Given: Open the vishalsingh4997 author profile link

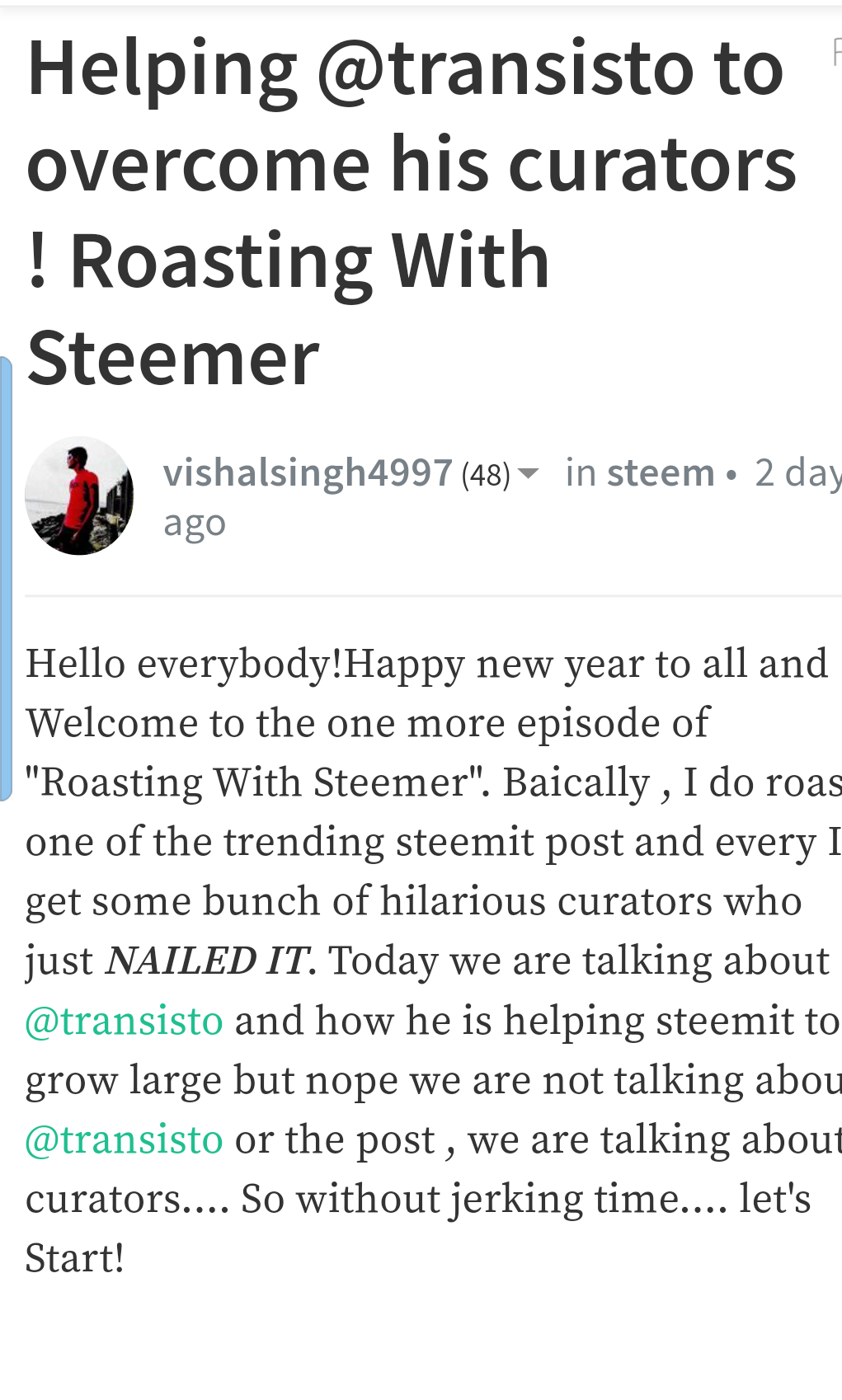Looking at the screenshot, I should coord(308,473).
